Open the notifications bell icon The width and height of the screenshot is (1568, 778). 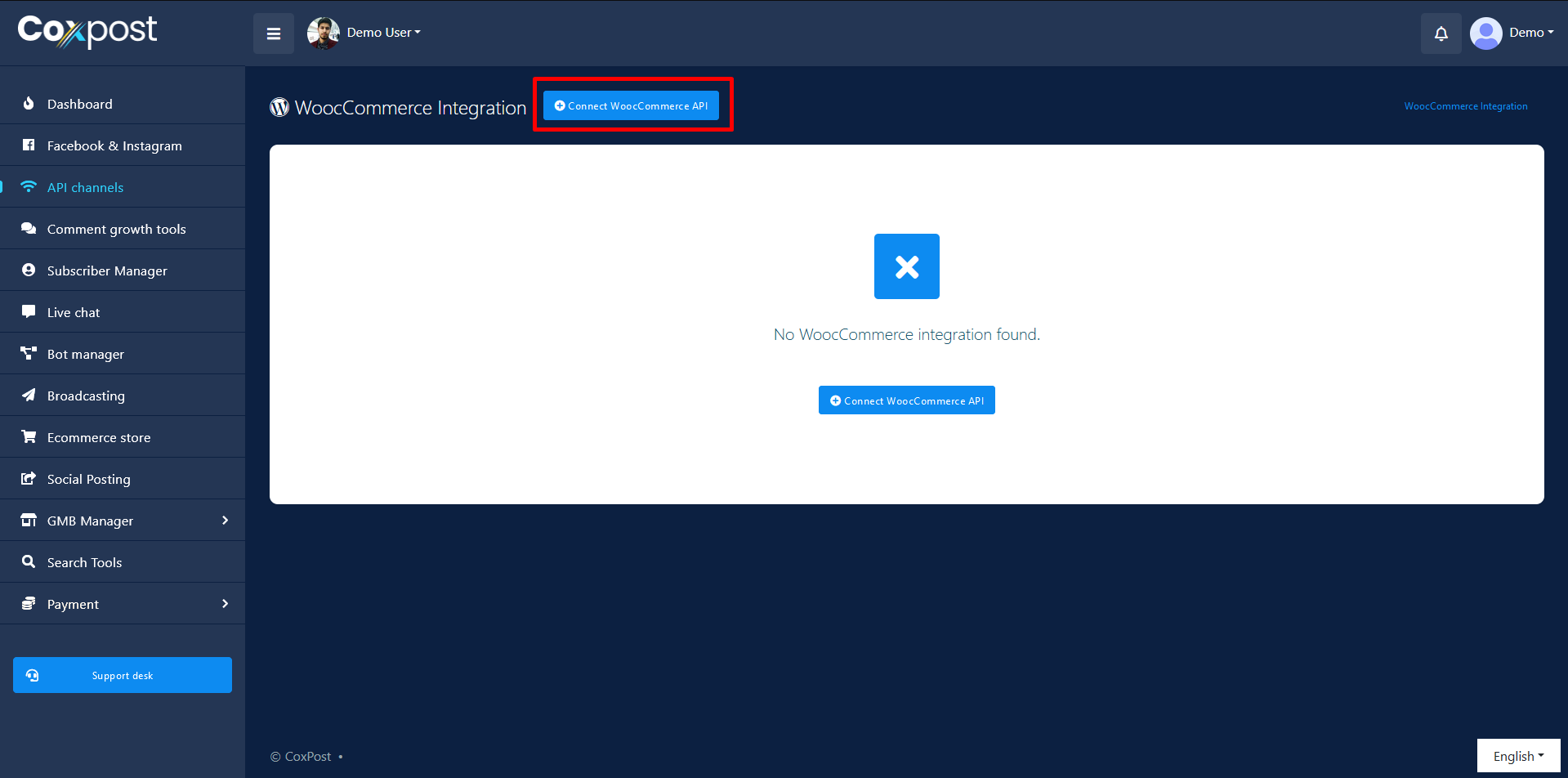coord(1441,34)
